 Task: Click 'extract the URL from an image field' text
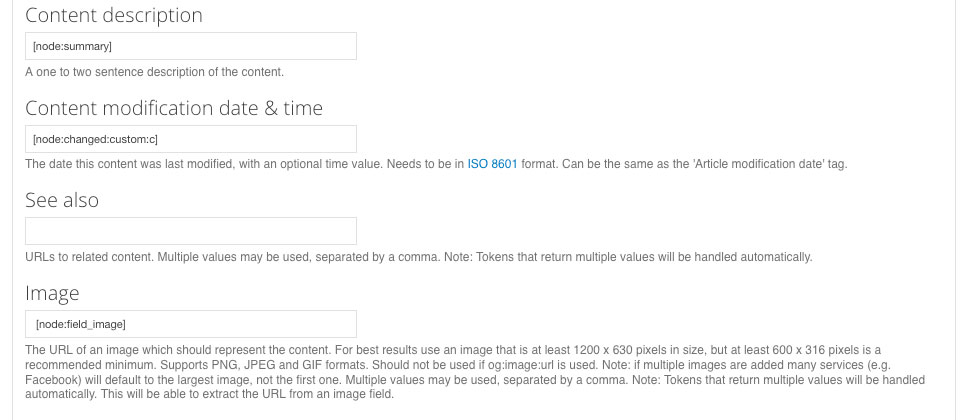pyautogui.click(x=300, y=395)
